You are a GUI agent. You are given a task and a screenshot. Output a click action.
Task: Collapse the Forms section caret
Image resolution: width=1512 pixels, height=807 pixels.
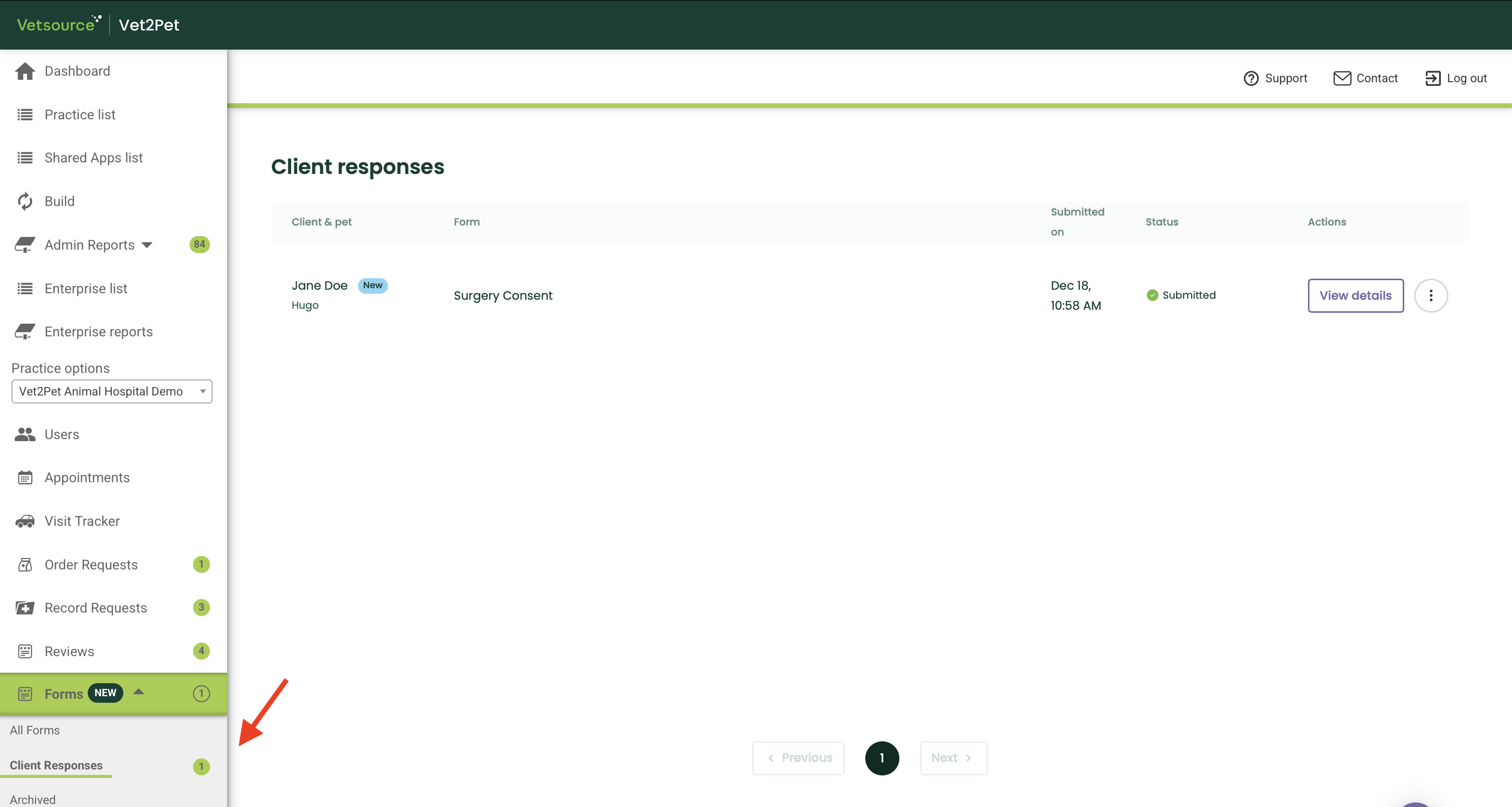click(138, 692)
